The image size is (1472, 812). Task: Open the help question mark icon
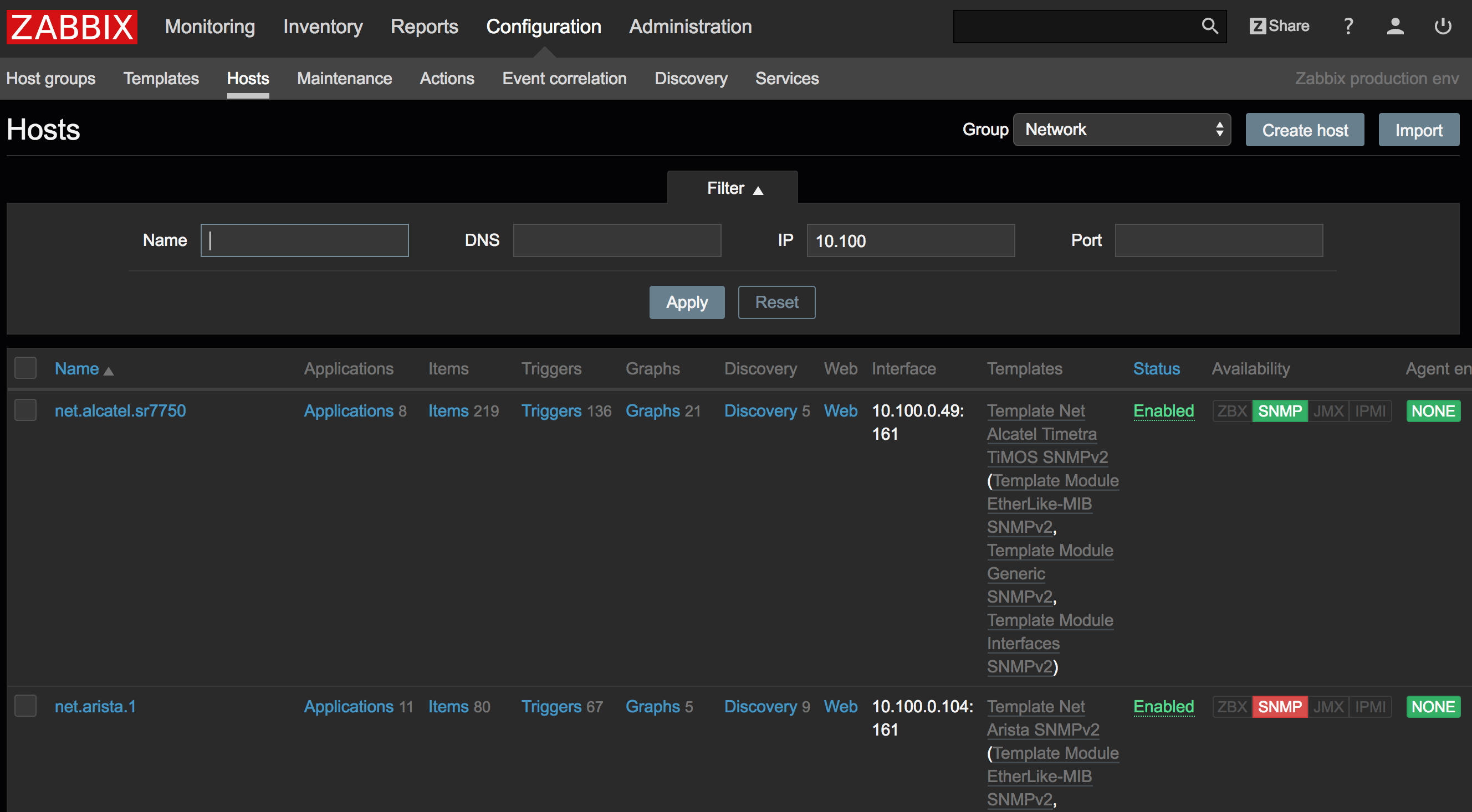click(x=1348, y=26)
